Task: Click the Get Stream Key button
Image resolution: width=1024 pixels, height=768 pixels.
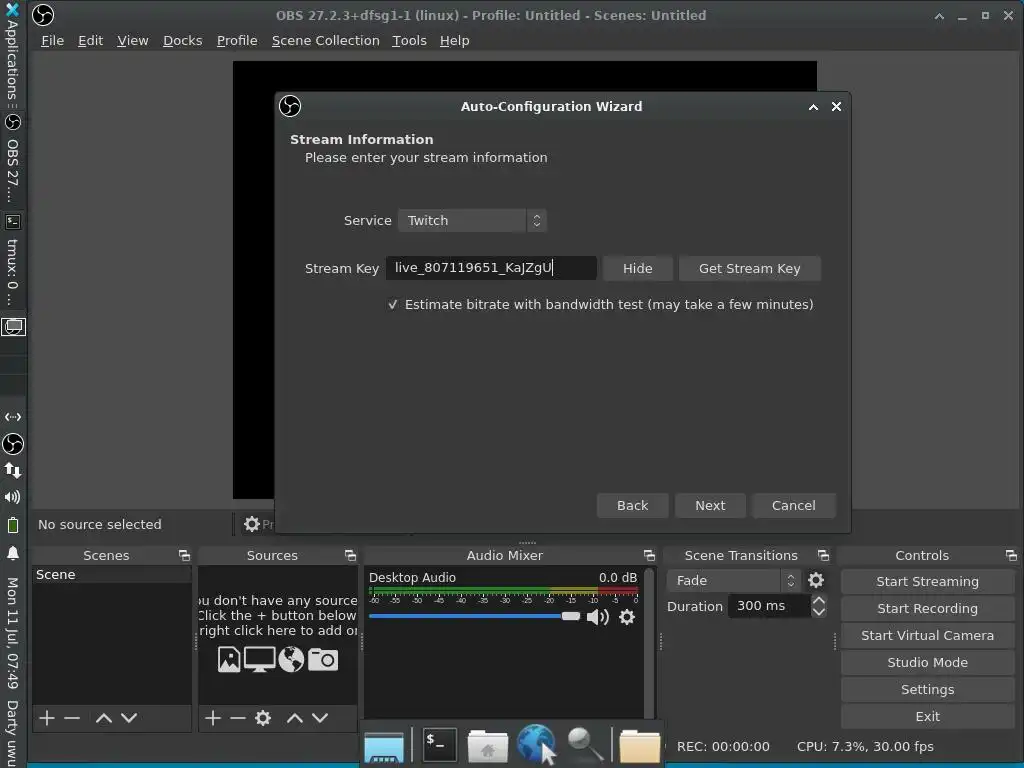Action: [x=749, y=268]
